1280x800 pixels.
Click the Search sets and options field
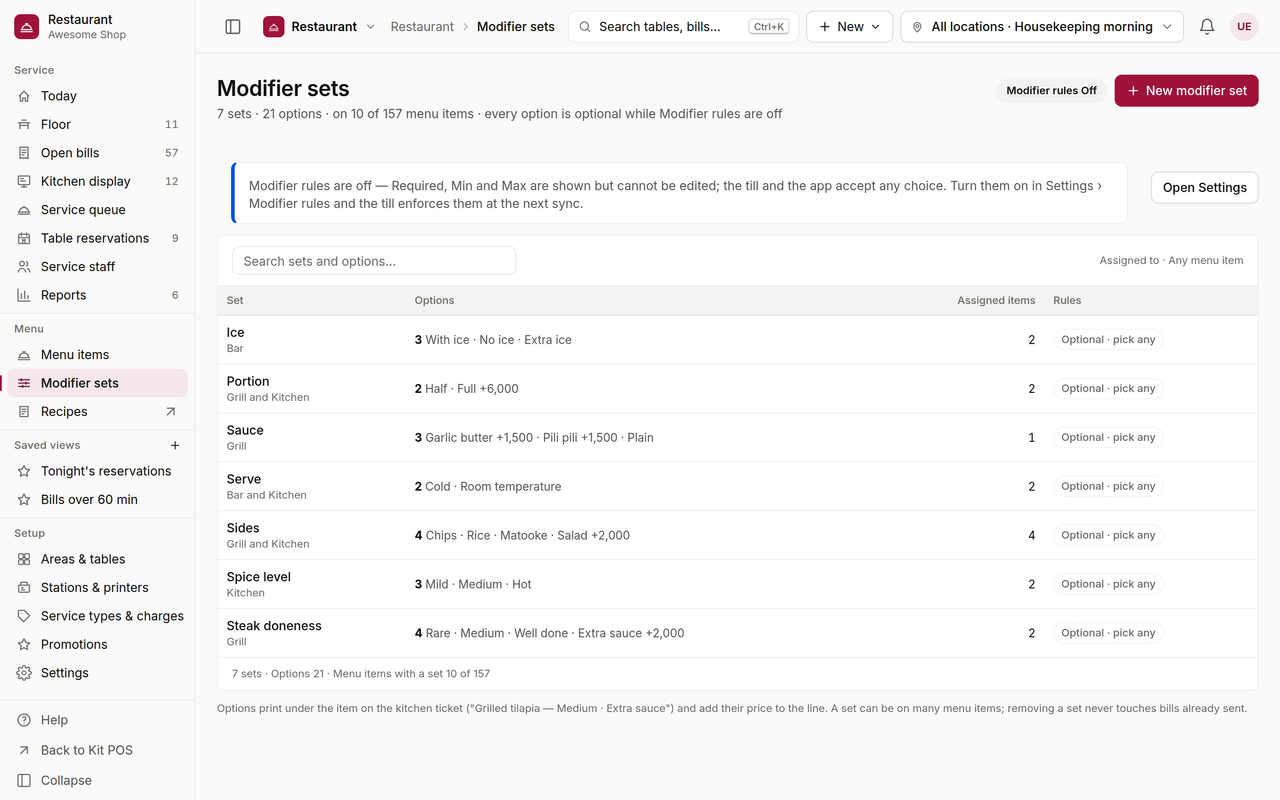click(374, 261)
